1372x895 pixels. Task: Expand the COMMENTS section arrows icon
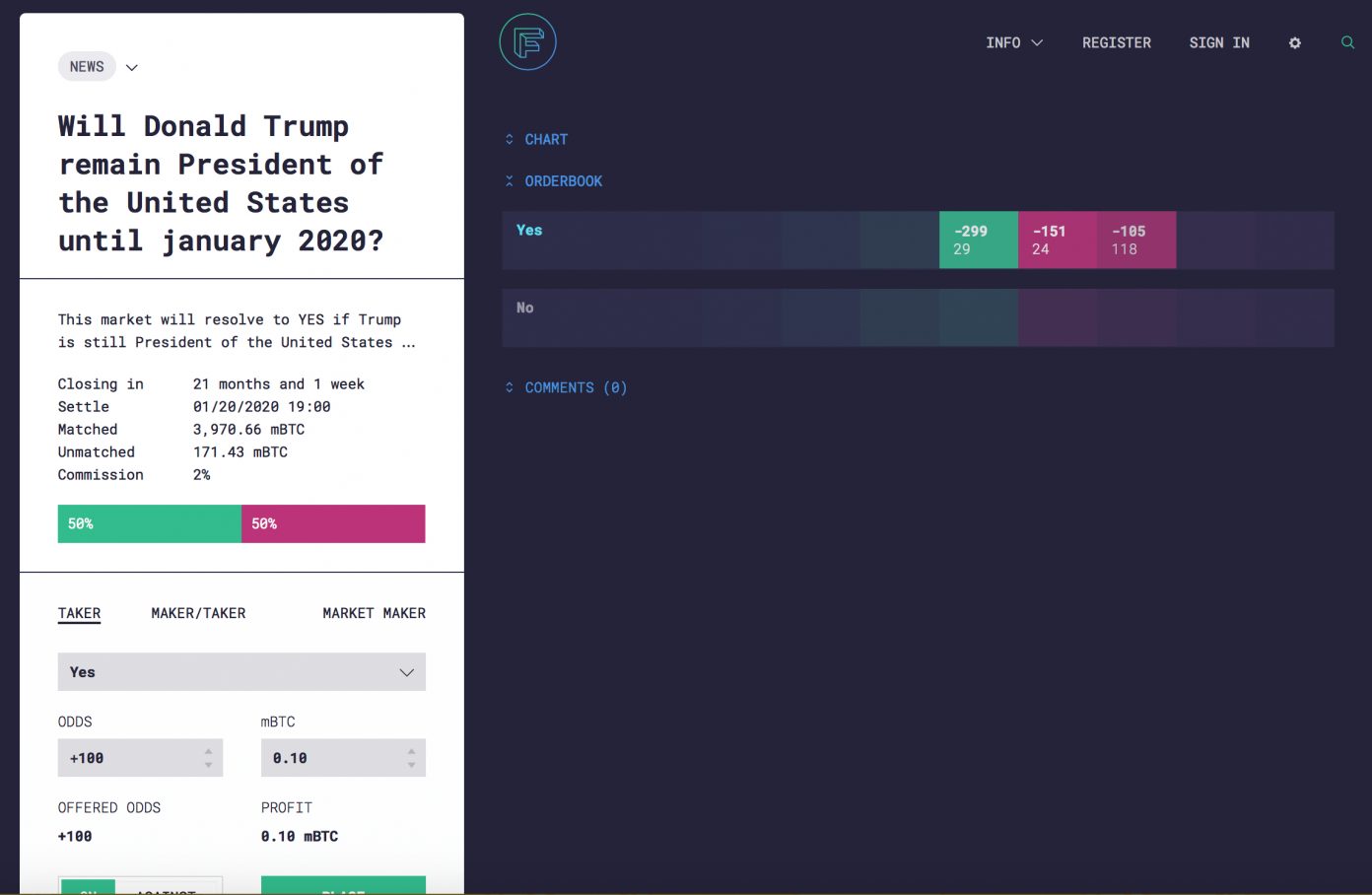point(510,388)
